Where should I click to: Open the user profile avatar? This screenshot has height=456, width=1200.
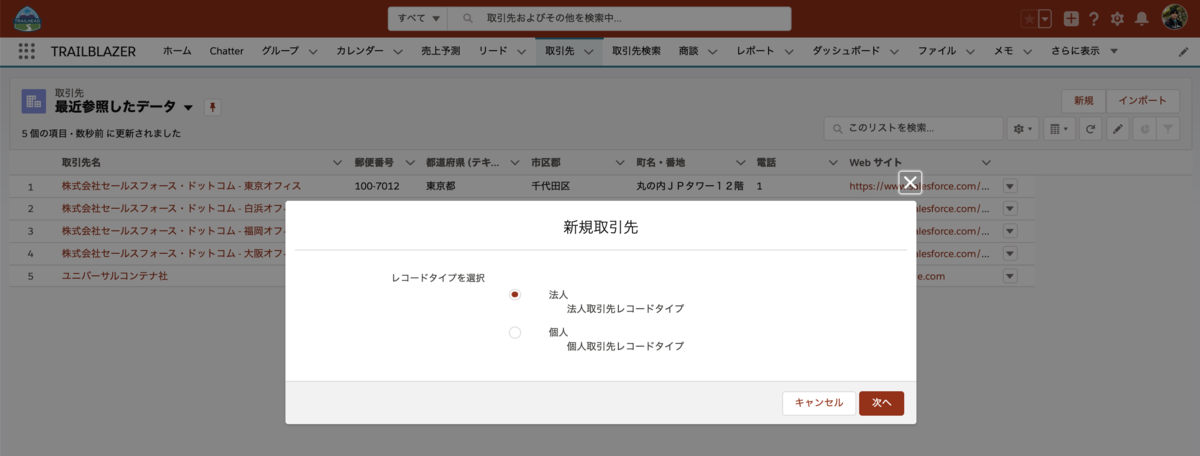tap(1174, 17)
